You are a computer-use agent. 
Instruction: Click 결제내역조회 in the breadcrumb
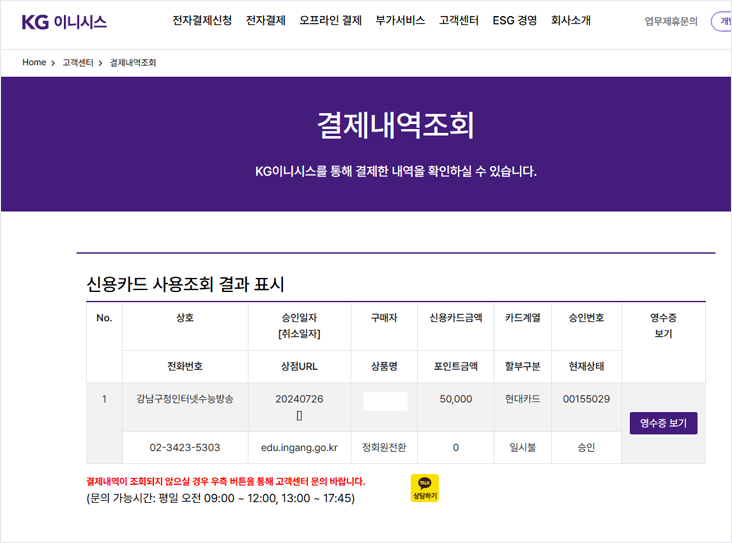pyautogui.click(x=133, y=63)
